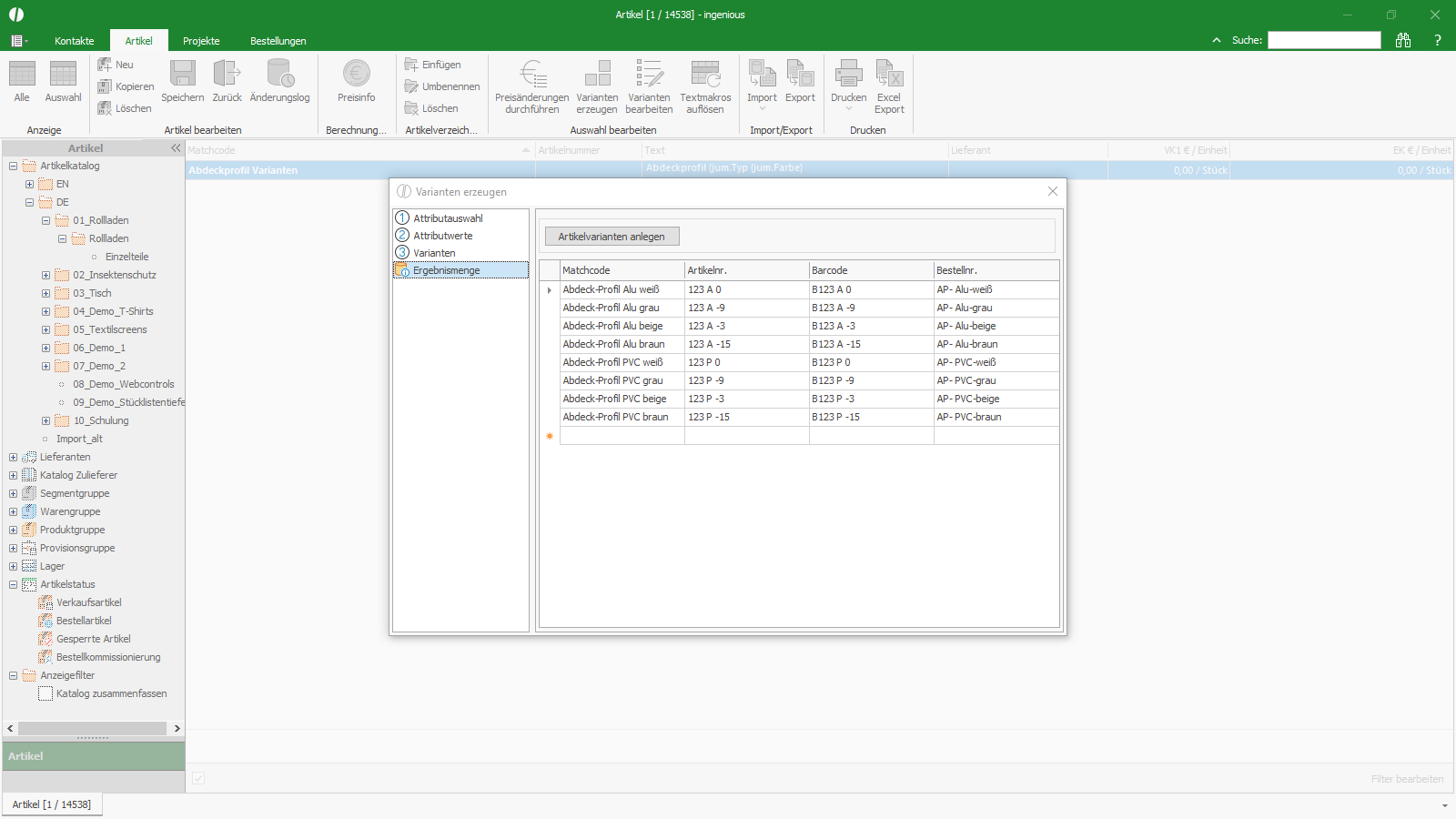Click the Artikelvarianten anlegen button
1456x819 pixels.
(612, 237)
